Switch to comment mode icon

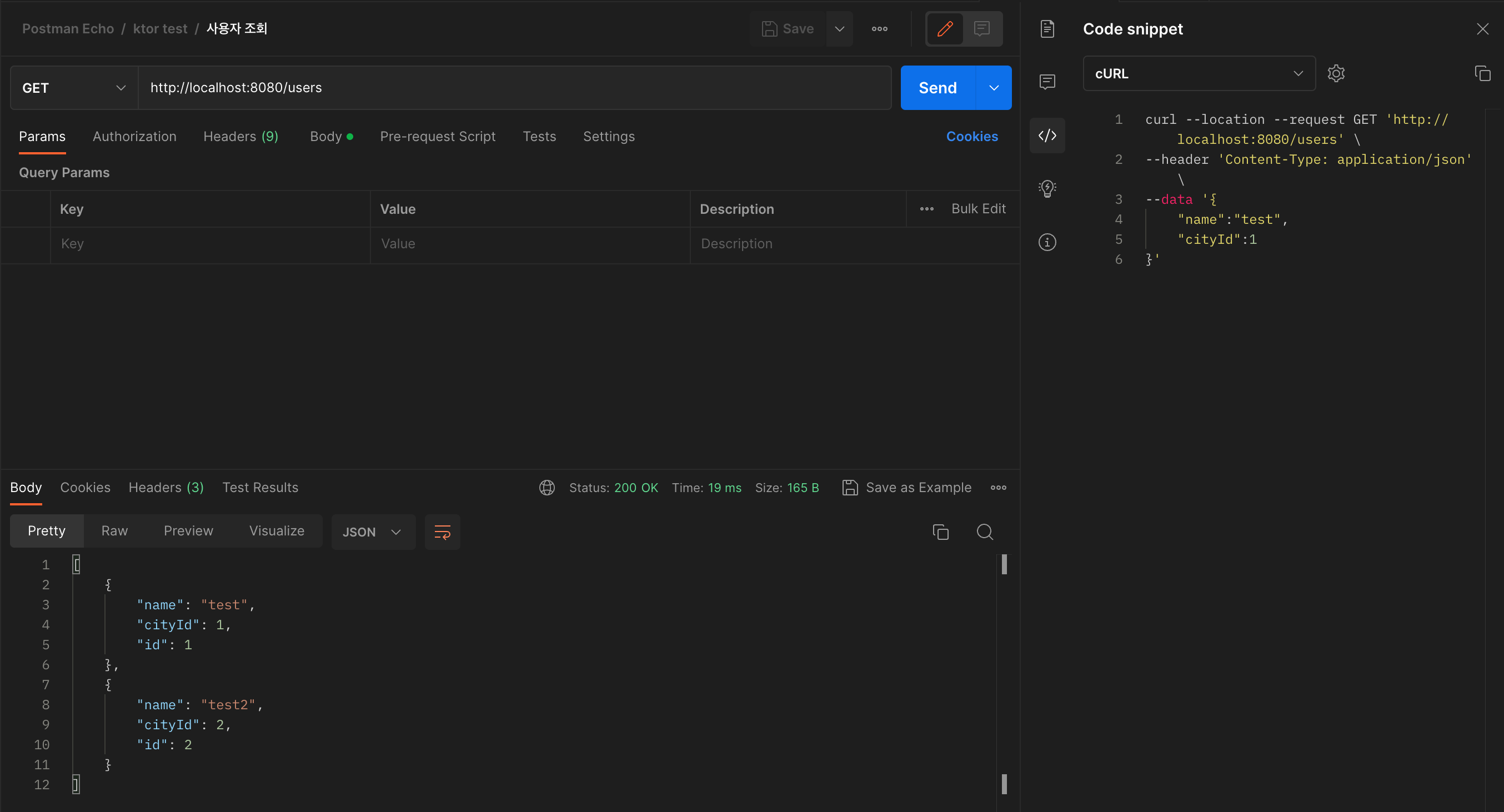point(982,29)
